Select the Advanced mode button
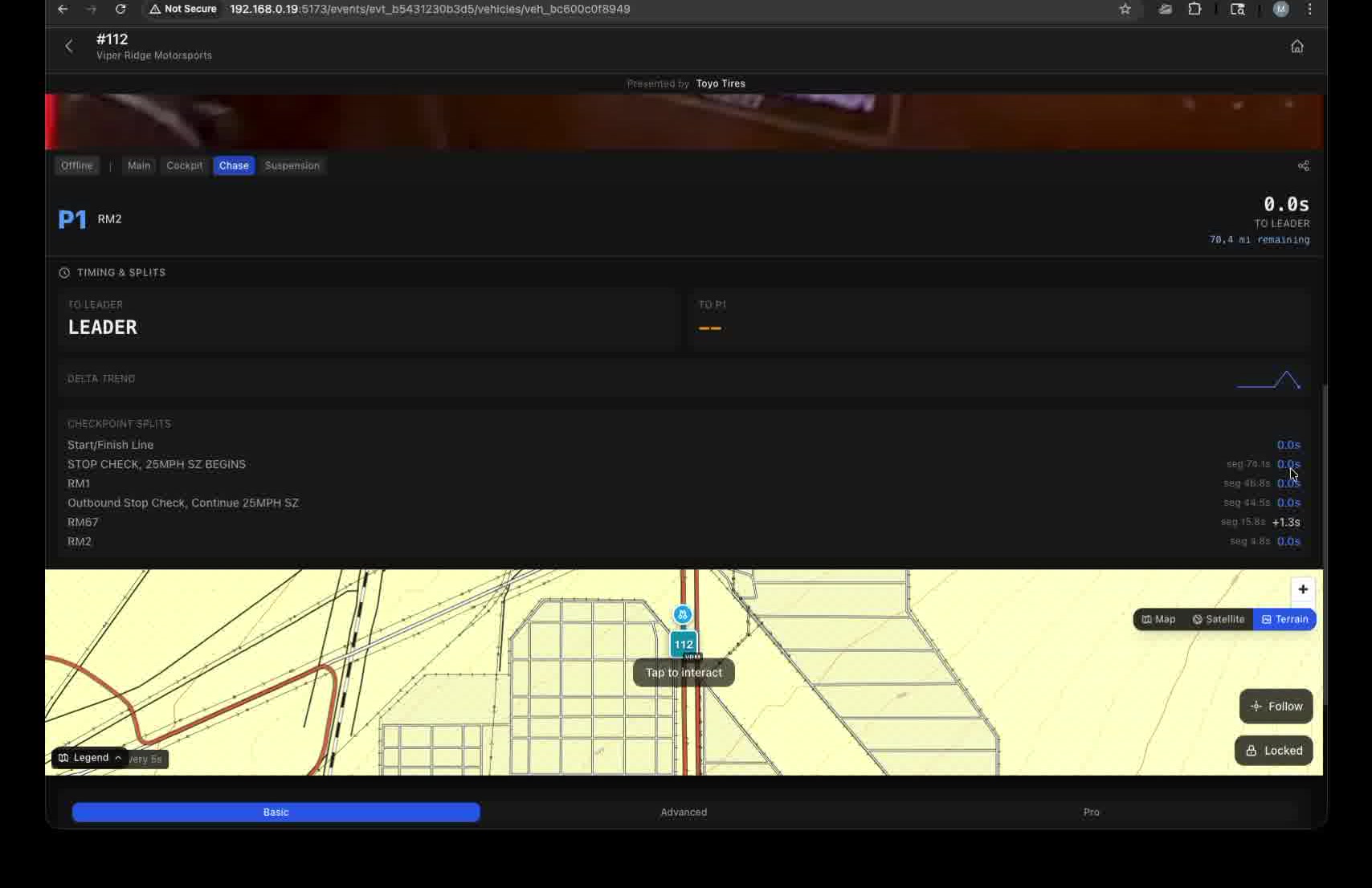 pyautogui.click(x=683, y=812)
